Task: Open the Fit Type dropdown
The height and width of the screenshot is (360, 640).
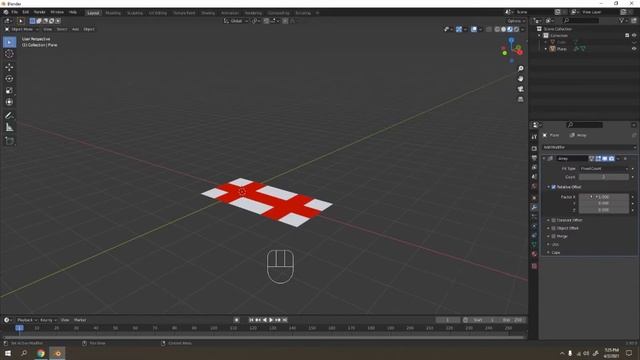Action: 604,169
